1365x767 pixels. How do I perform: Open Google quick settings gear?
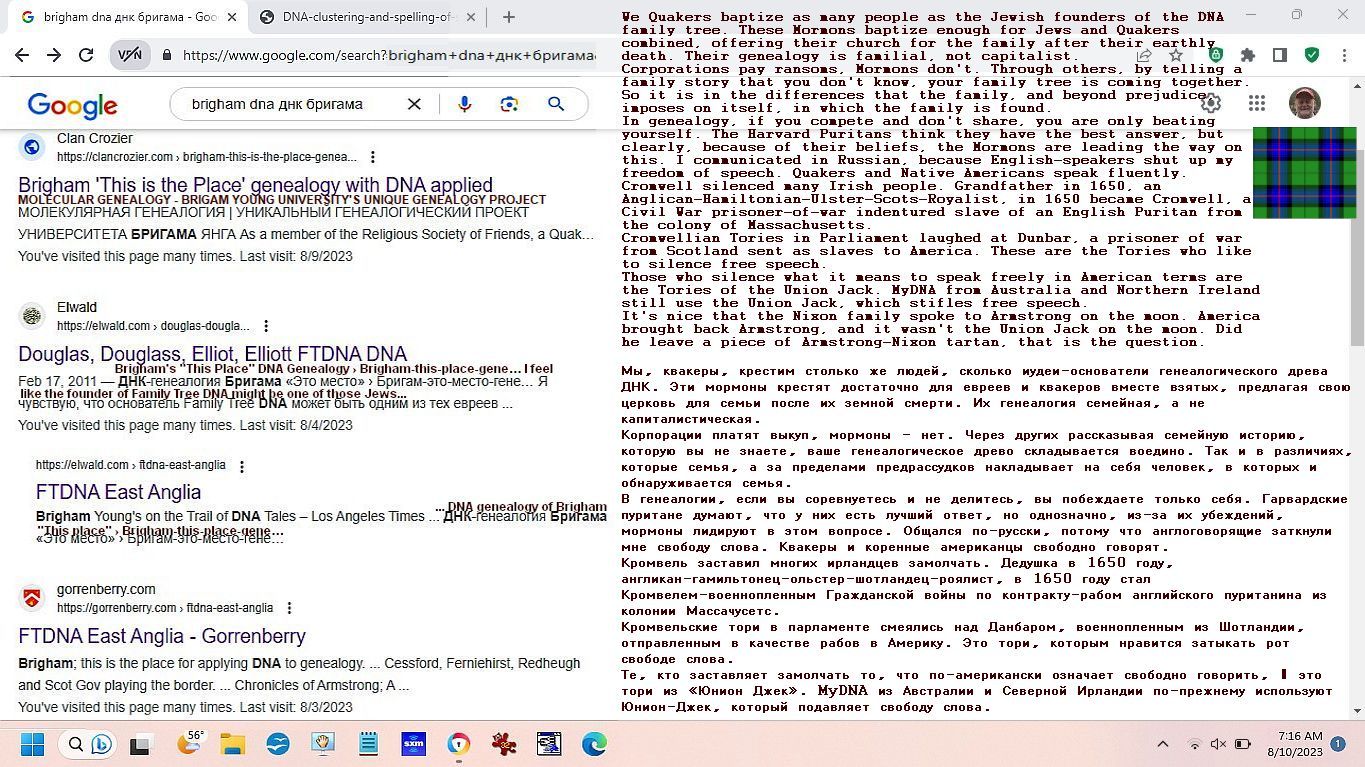(1211, 103)
